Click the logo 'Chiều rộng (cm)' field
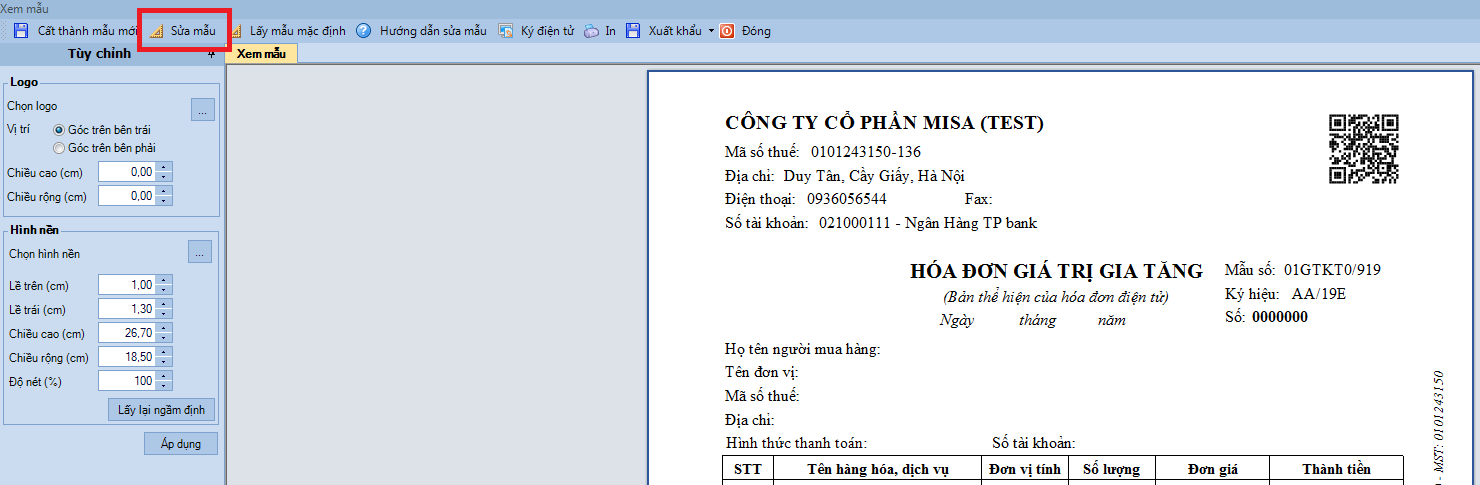 (127, 197)
